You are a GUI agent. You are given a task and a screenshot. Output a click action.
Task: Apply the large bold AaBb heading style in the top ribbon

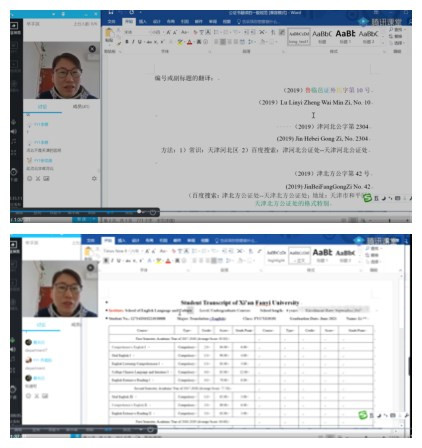pyautogui.click(x=345, y=34)
